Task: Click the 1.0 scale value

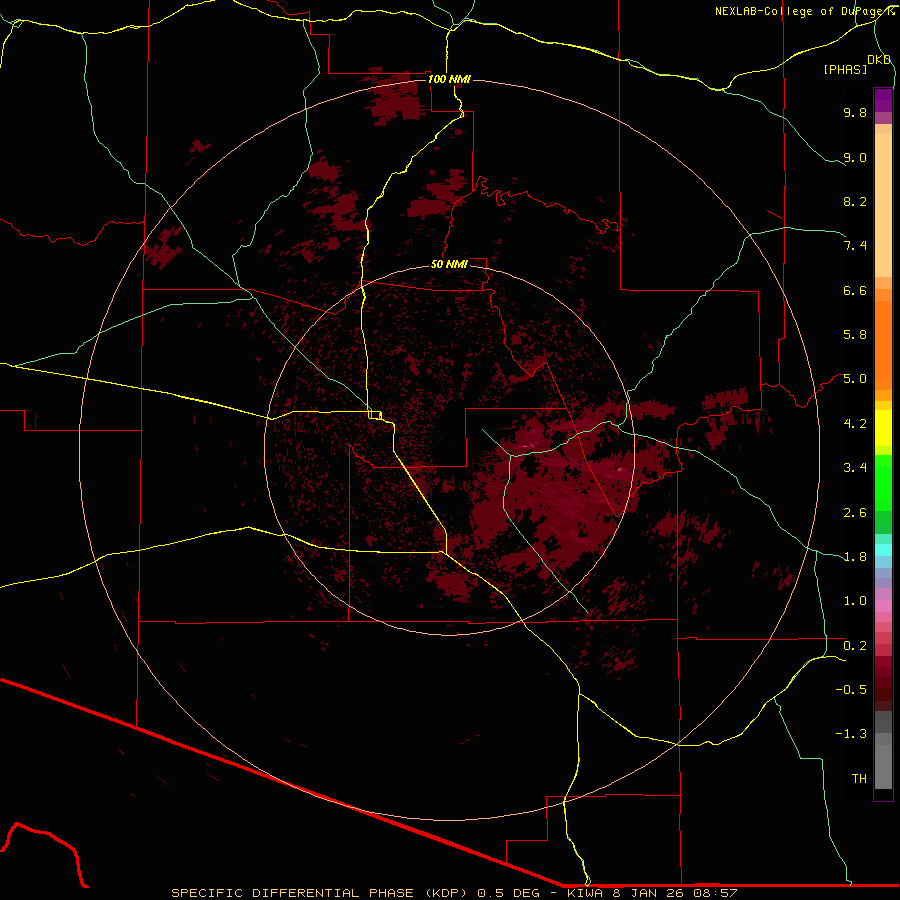Action: tap(855, 601)
